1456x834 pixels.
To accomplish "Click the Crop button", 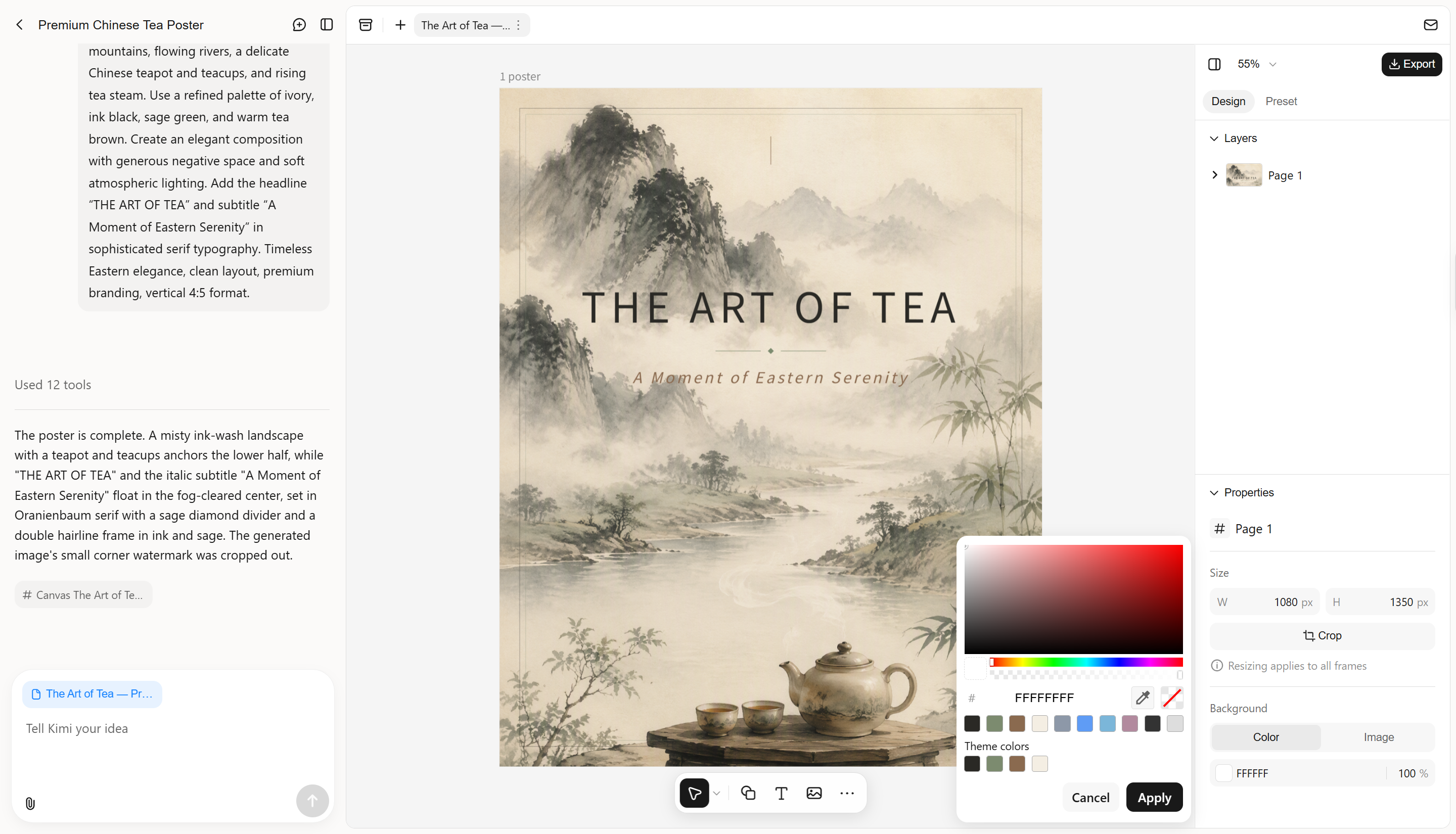I will [1322, 635].
